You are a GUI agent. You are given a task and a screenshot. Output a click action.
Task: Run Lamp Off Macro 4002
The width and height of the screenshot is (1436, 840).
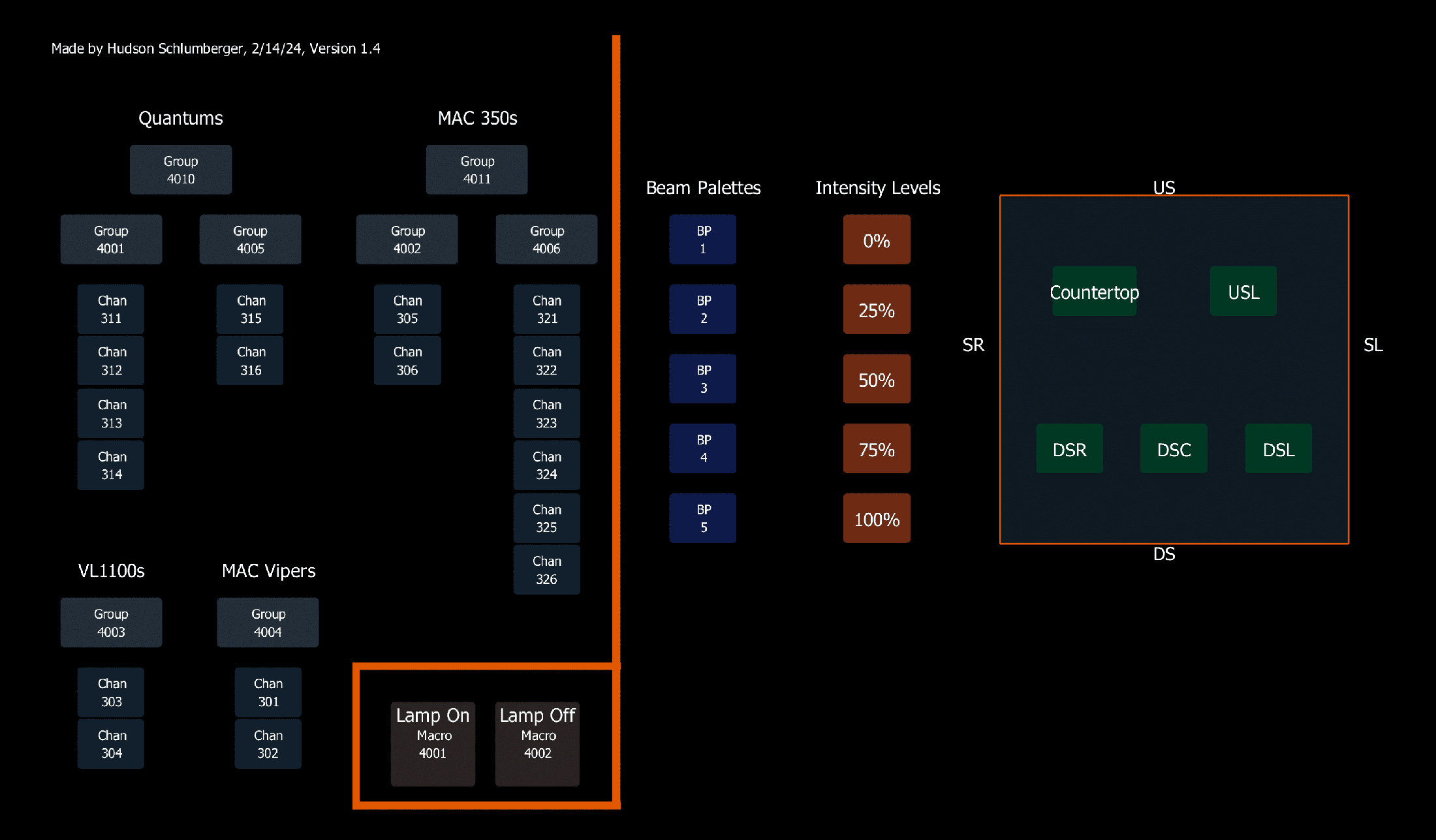click(537, 744)
